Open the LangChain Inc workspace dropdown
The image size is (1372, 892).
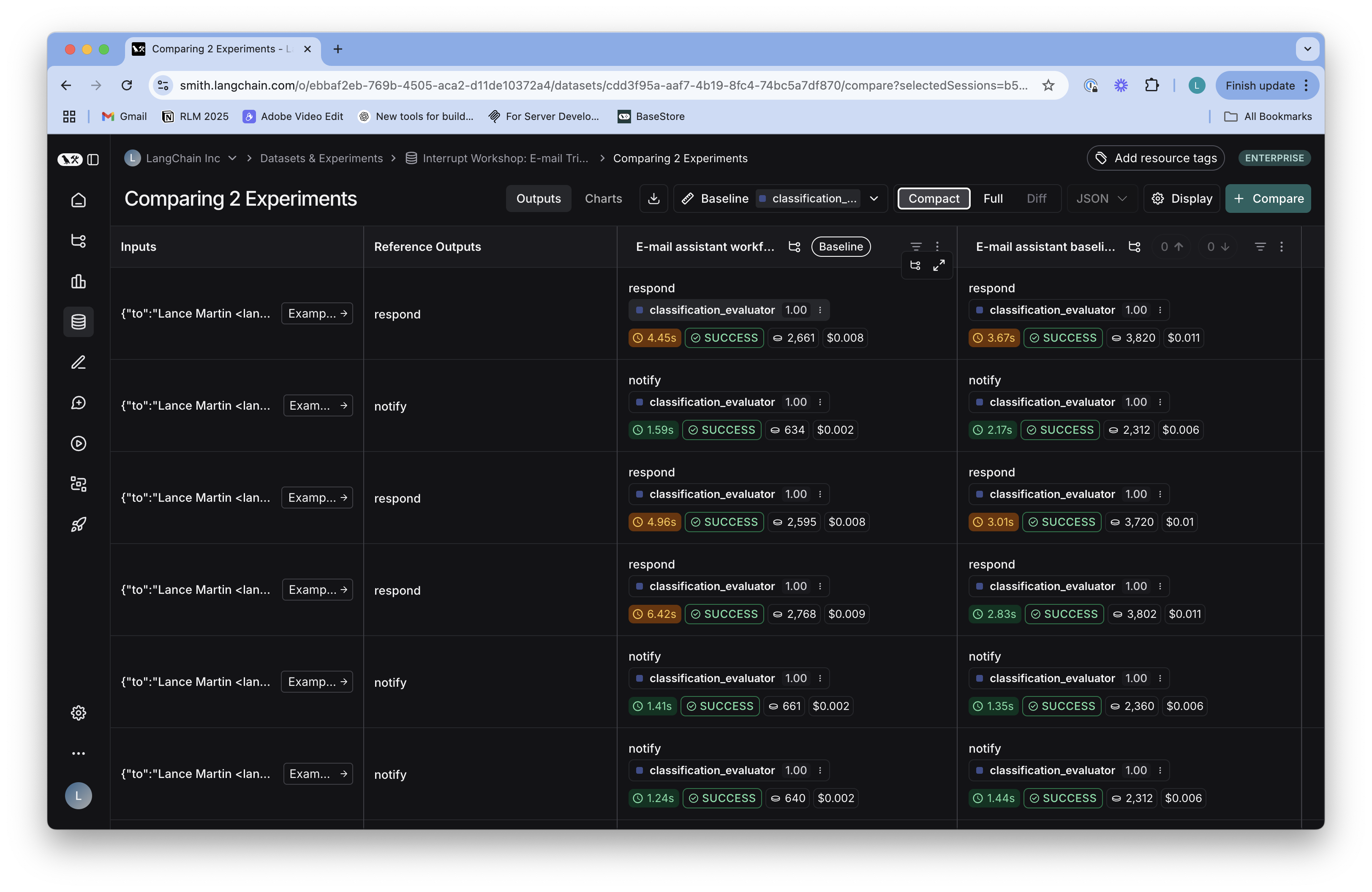click(233, 158)
